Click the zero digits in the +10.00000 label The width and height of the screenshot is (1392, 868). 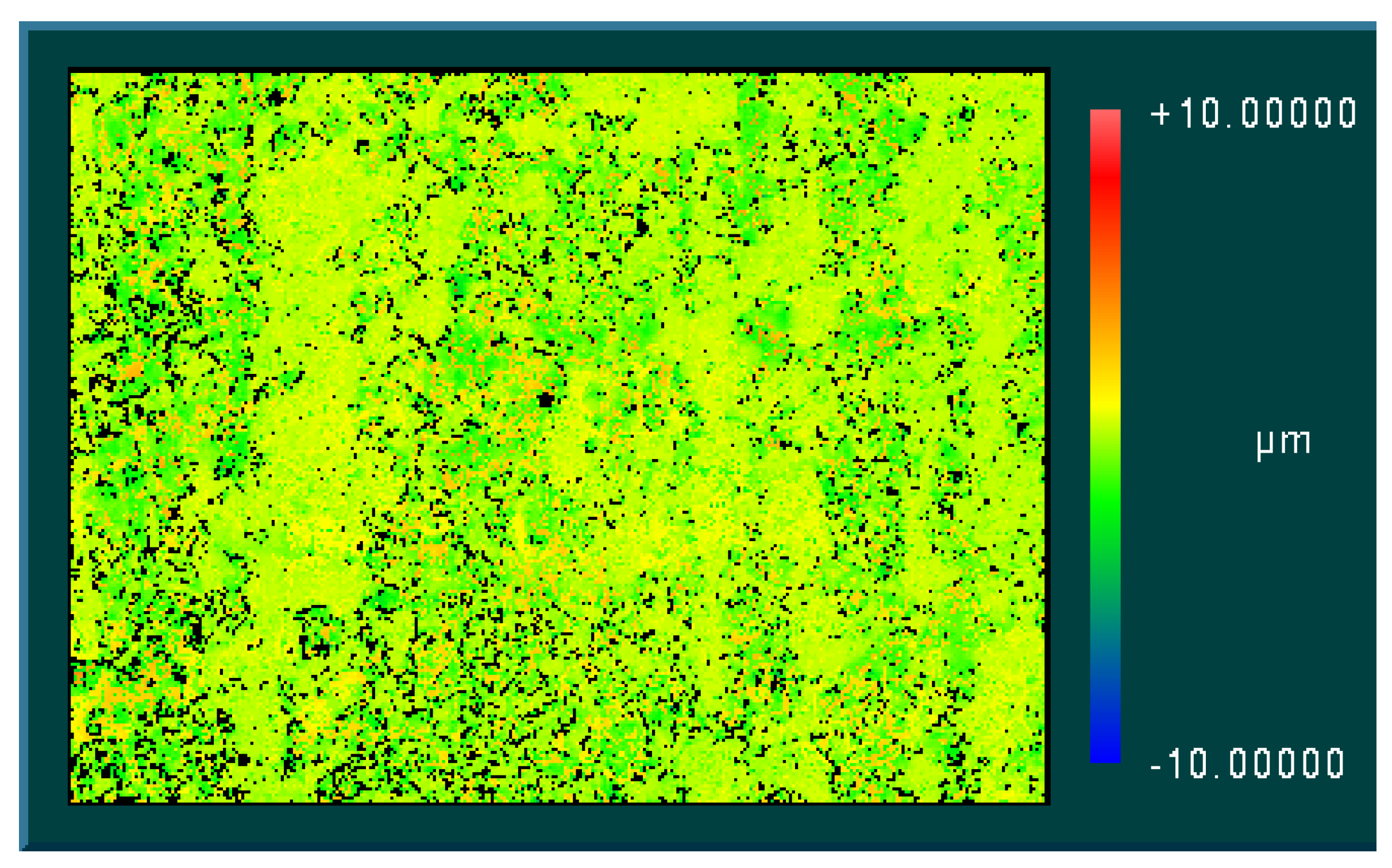[1298, 113]
